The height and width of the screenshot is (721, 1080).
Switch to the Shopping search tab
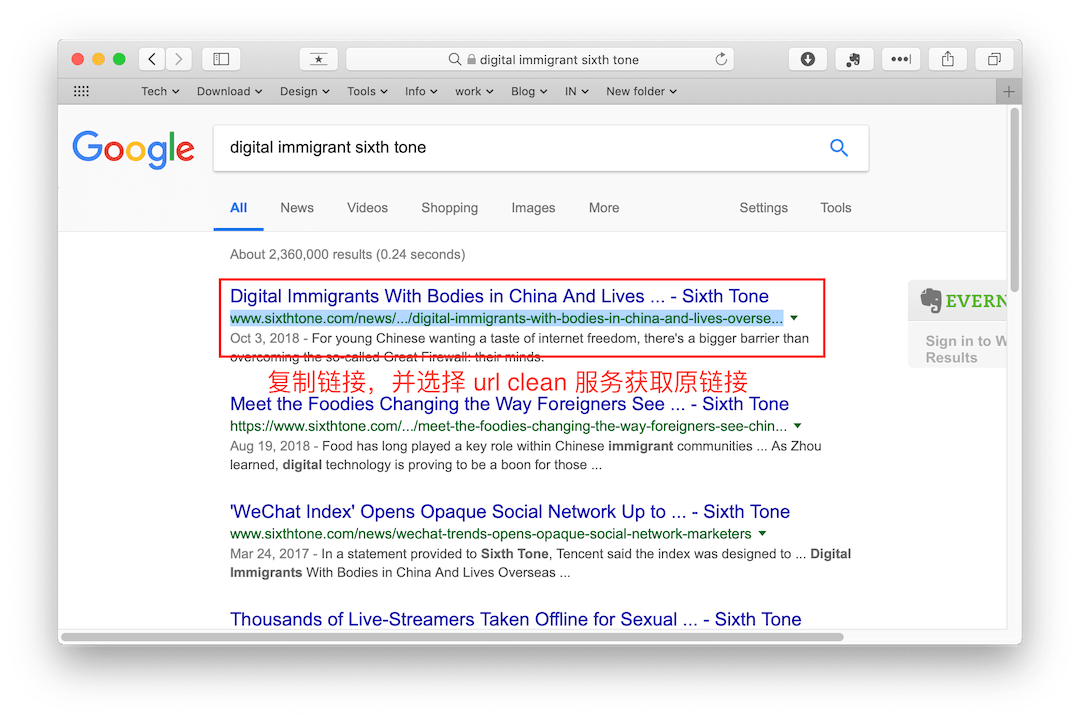450,208
